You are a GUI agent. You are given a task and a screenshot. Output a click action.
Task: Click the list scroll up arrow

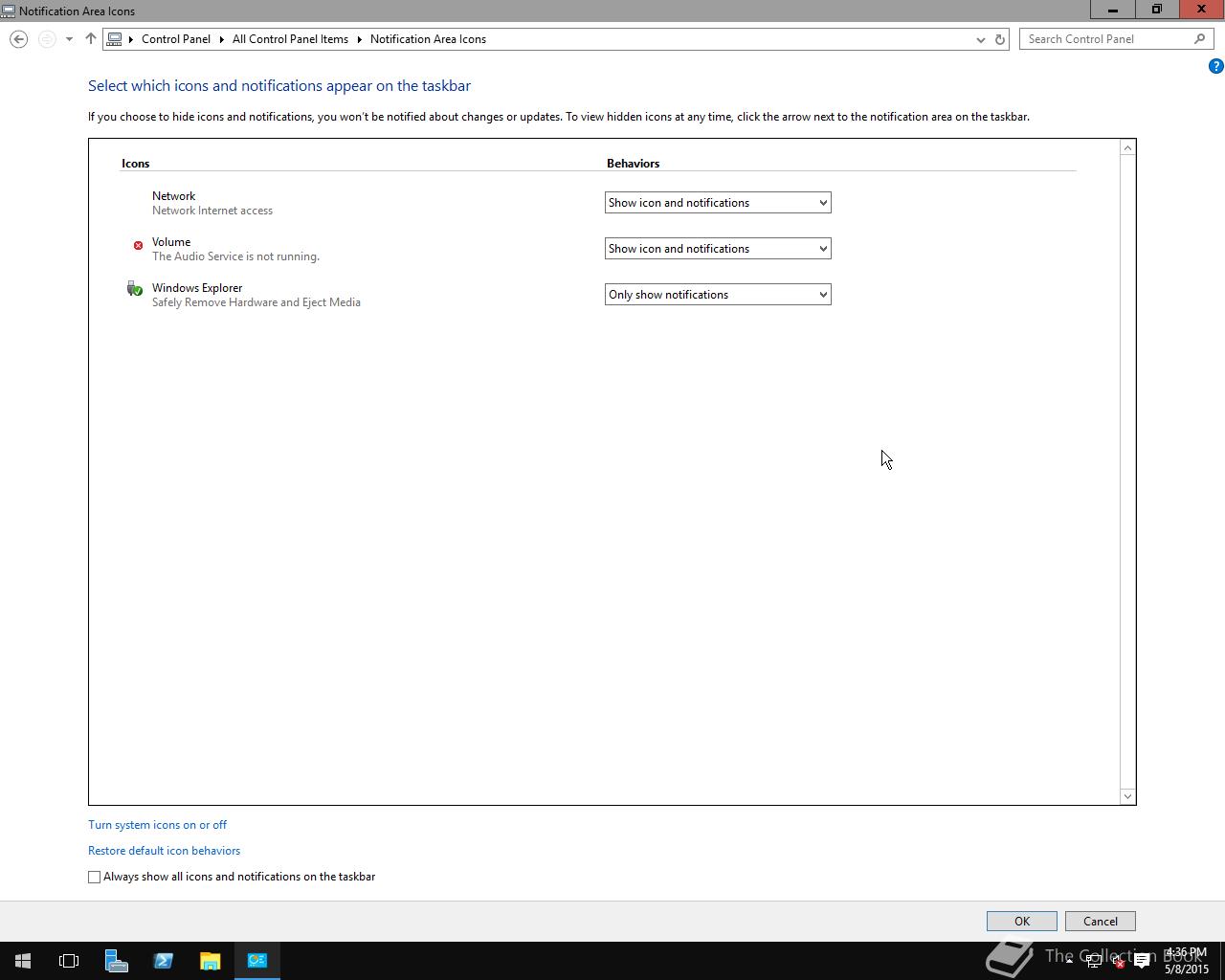point(1127,147)
